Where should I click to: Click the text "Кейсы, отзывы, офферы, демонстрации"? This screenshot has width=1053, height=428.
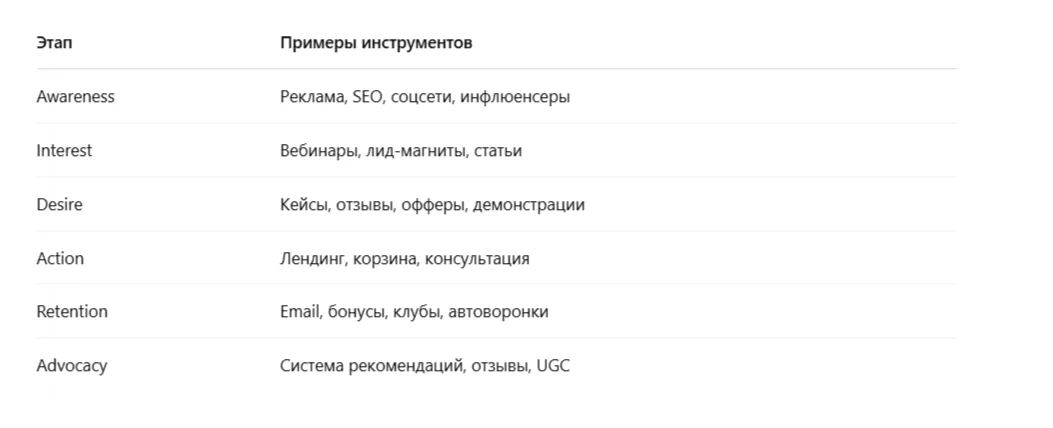pyautogui.click(x=432, y=204)
